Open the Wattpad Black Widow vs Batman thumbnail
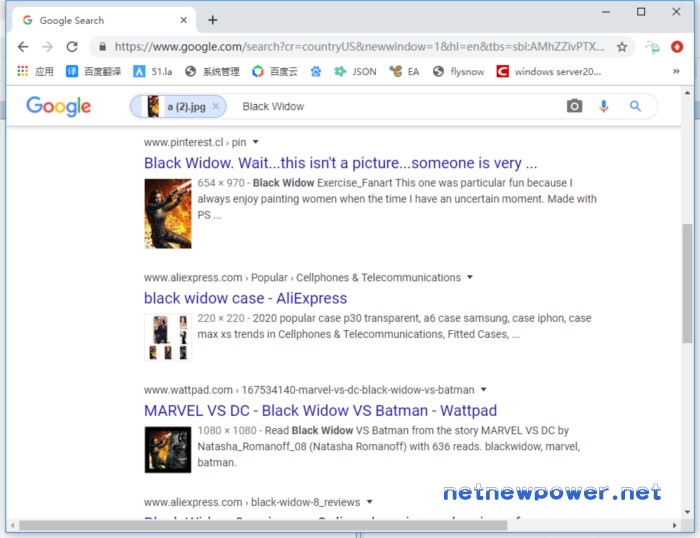The height and width of the screenshot is (538, 700). pos(168,450)
